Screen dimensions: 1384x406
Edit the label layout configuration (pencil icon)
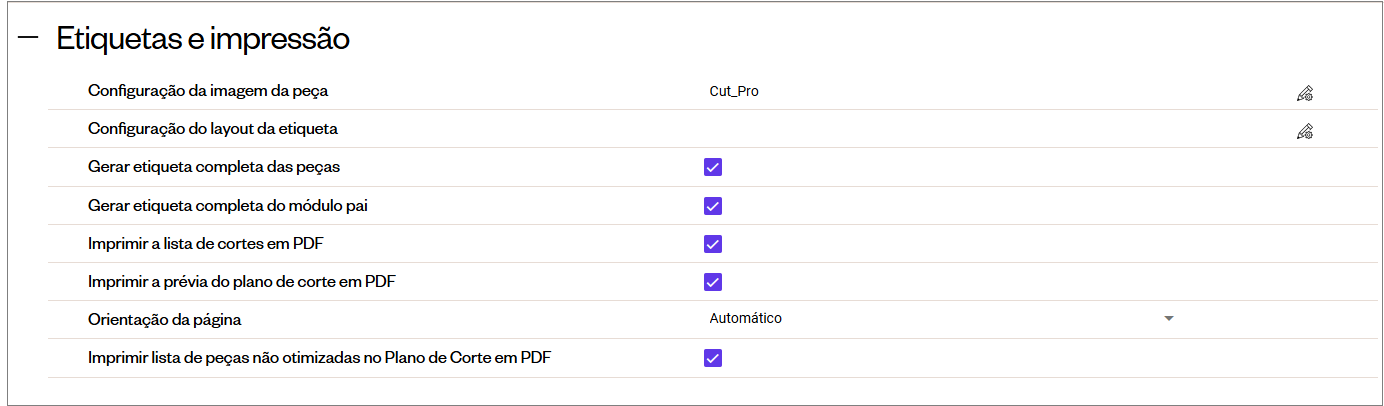click(1304, 131)
